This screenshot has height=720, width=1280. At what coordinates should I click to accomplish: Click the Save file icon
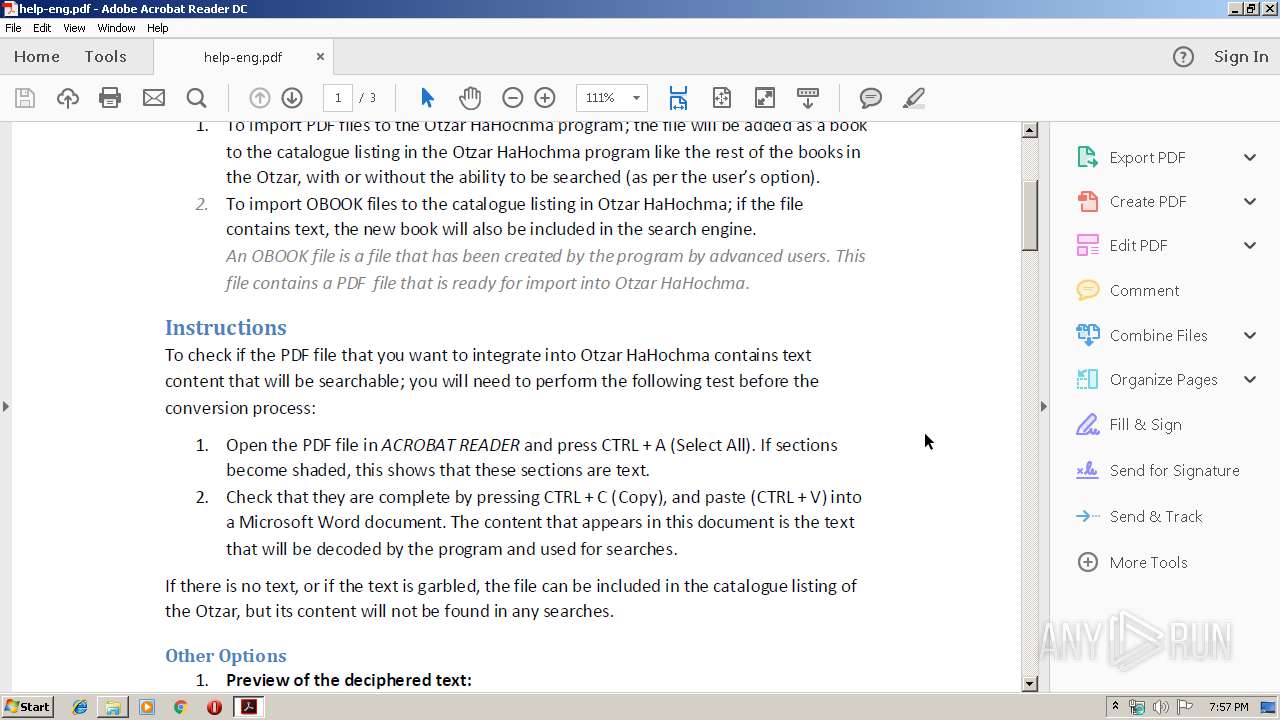(x=25, y=98)
